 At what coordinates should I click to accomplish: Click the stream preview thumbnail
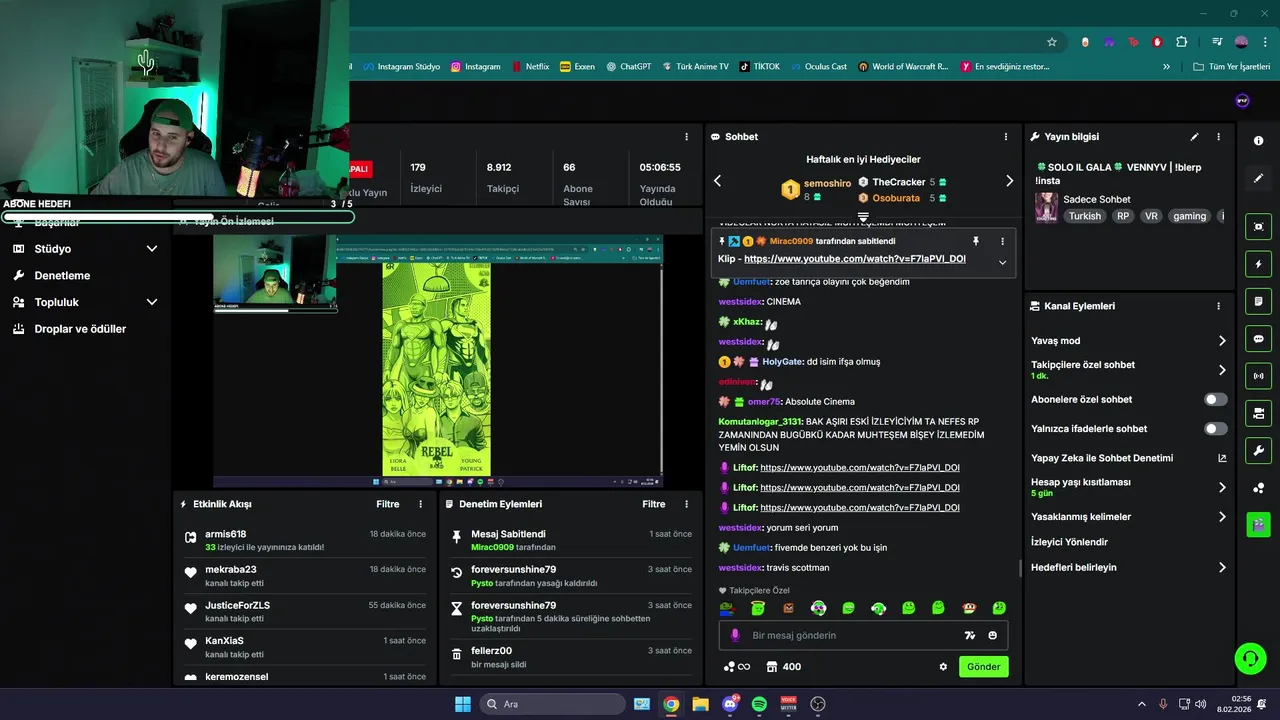[438, 361]
